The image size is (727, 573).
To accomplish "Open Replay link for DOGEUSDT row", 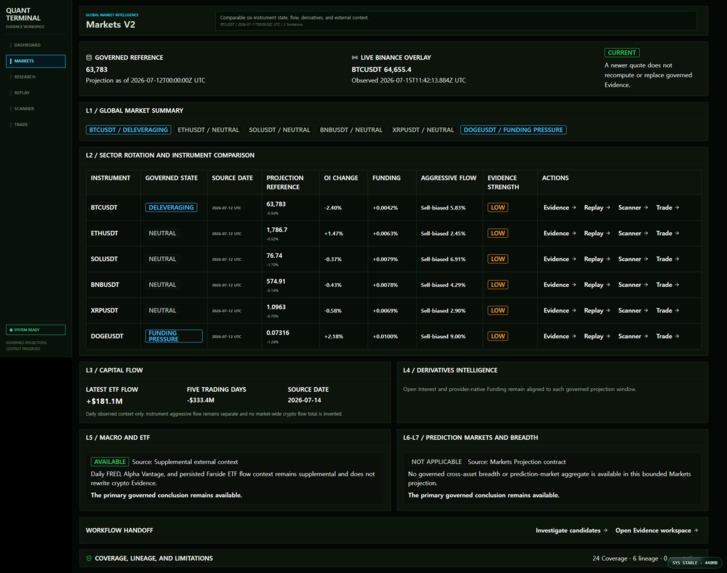I will click(x=597, y=336).
